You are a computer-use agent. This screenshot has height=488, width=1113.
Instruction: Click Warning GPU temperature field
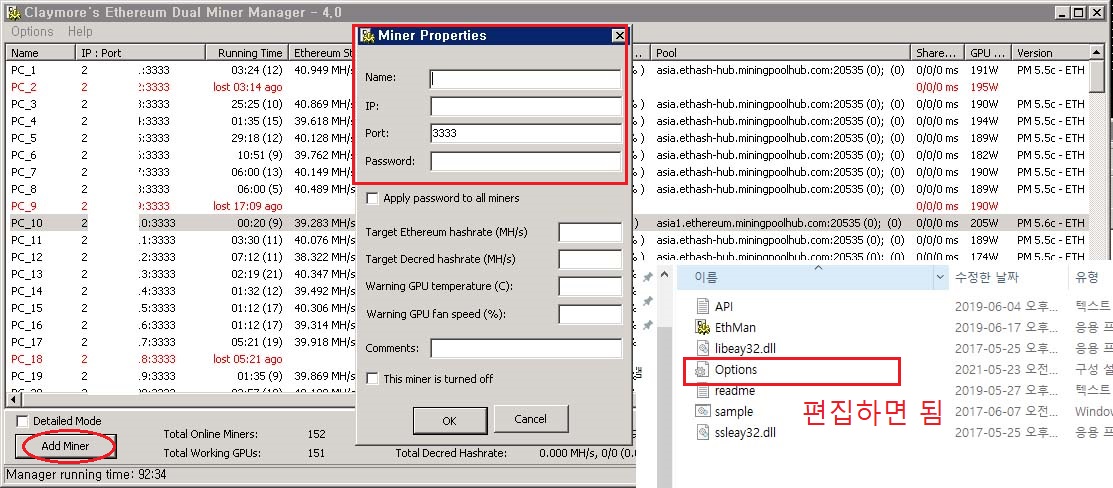[590, 286]
